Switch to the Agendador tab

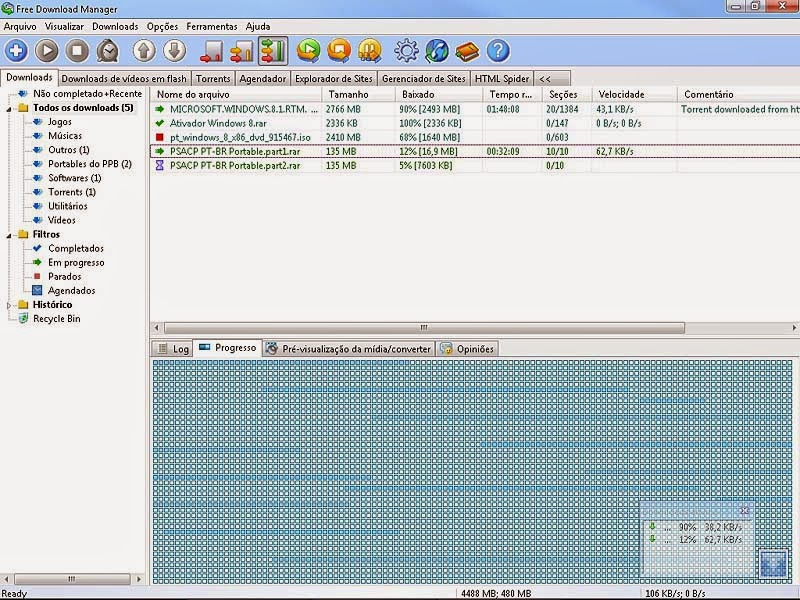263,79
